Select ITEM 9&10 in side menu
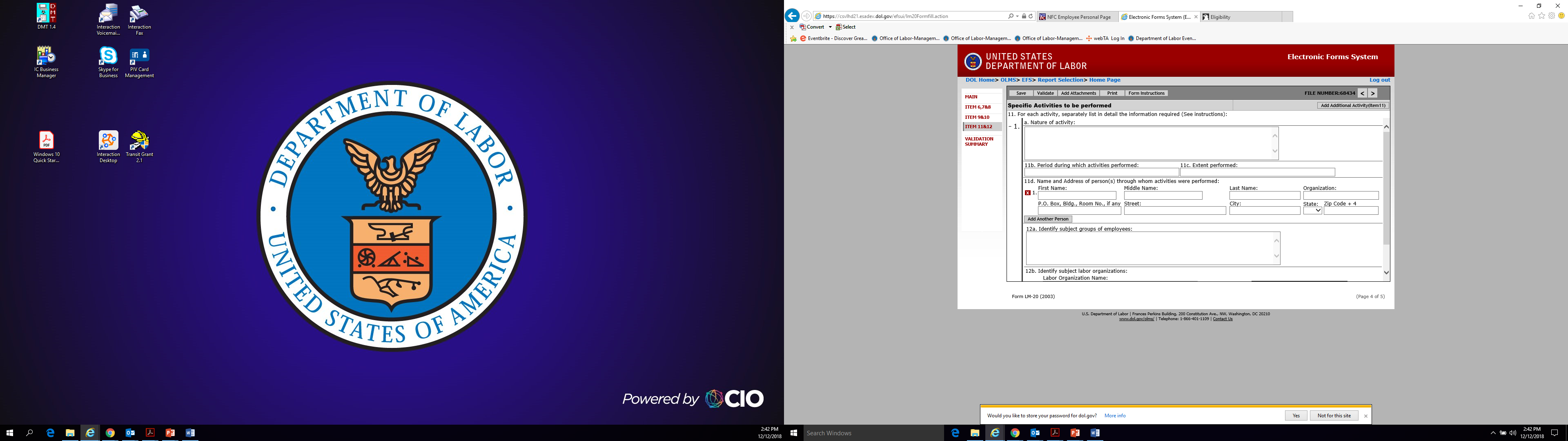 [977, 117]
